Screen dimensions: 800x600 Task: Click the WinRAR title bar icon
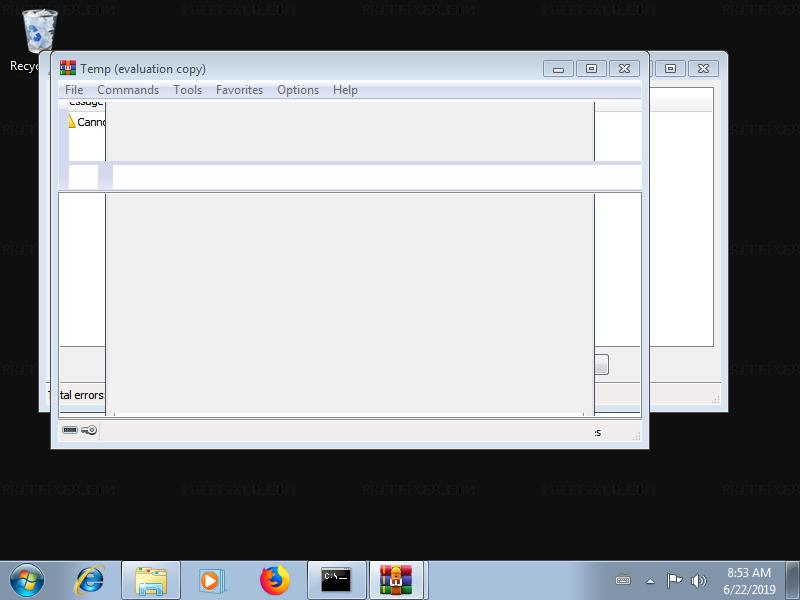coord(68,68)
